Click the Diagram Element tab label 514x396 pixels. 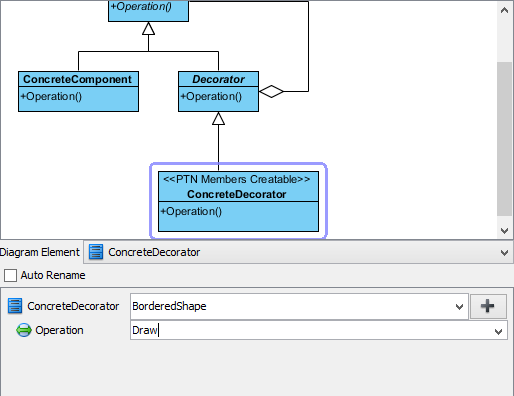pyautogui.click(x=39, y=252)
